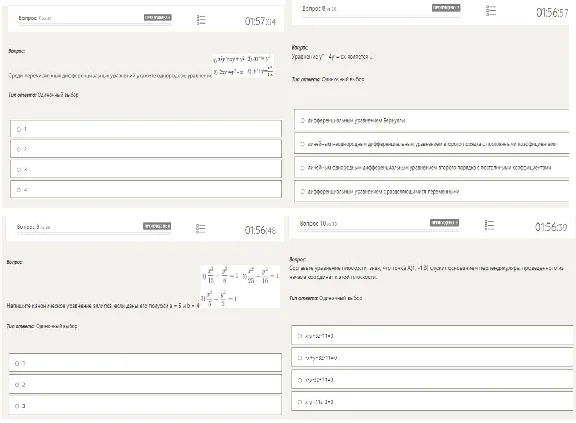Click the progress bar under Вопрос 10
Image resolution: width=576 pixels, height=423 pixels.
379,231
